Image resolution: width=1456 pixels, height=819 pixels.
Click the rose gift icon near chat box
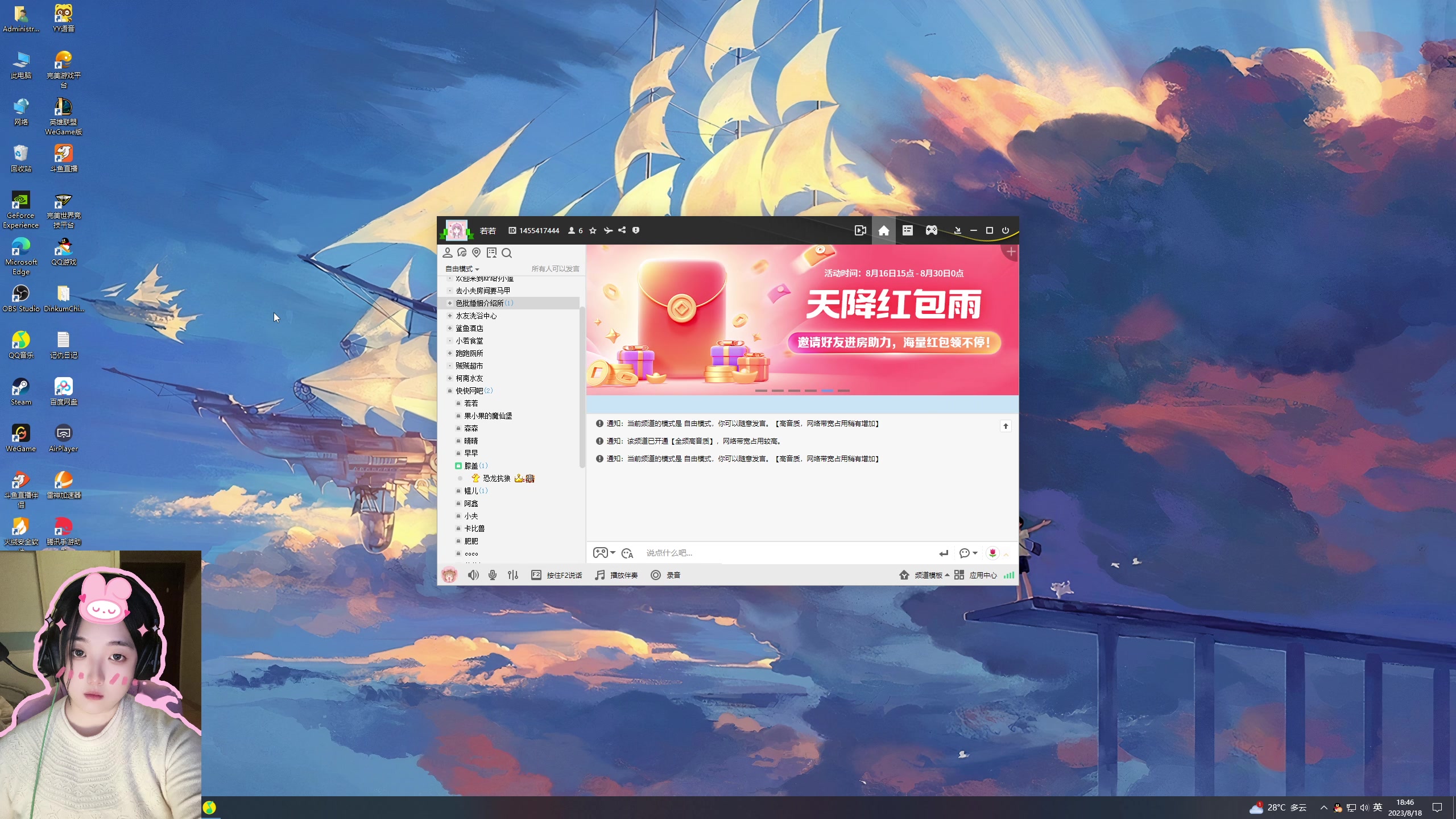[994, 553]
